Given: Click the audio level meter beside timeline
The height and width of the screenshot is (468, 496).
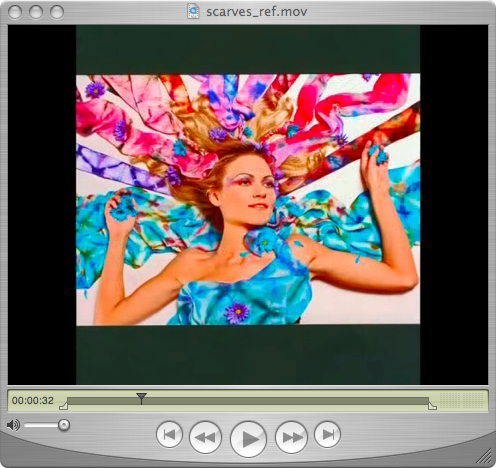Looking at the screenshot, I should pyautogui.click(x=461, y=400).
